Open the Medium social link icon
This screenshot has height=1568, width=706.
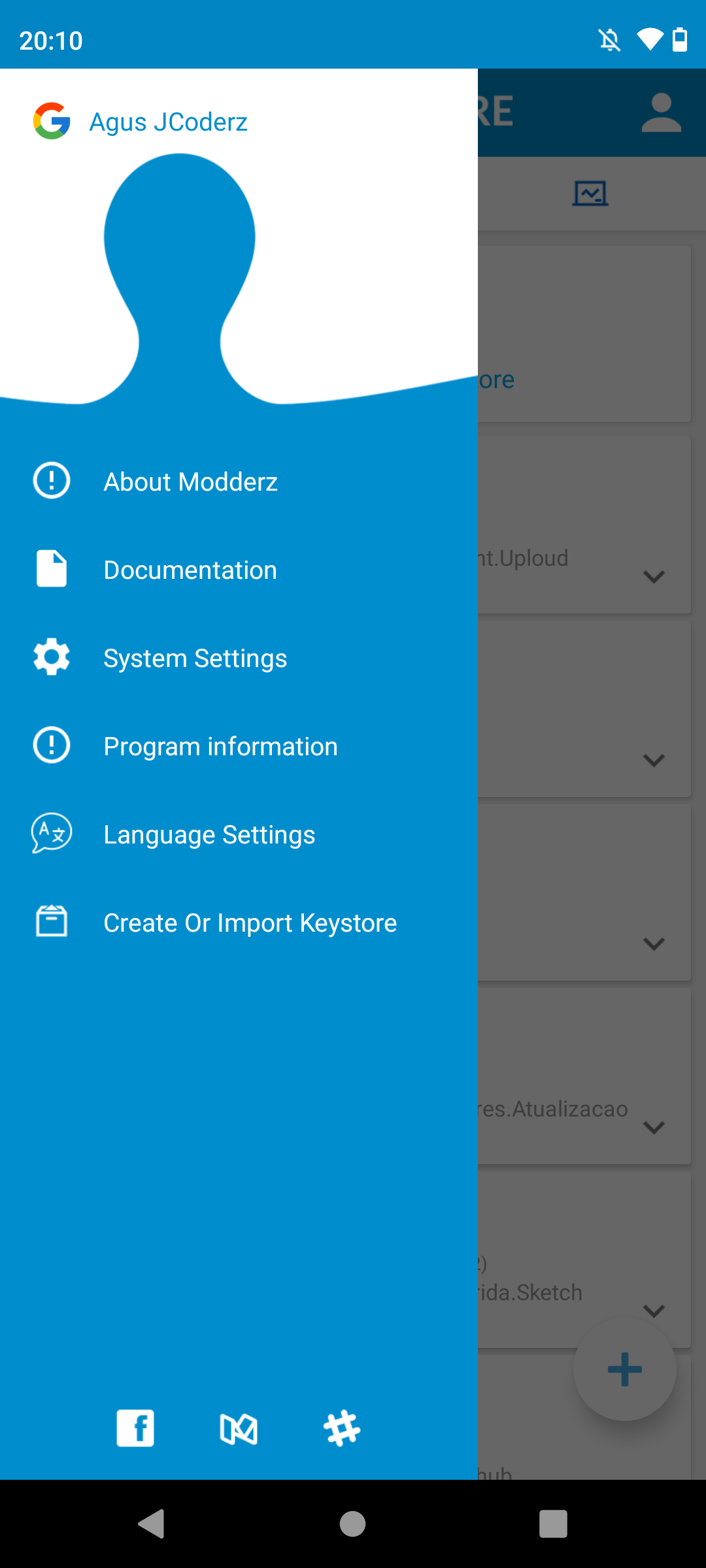239,1429
